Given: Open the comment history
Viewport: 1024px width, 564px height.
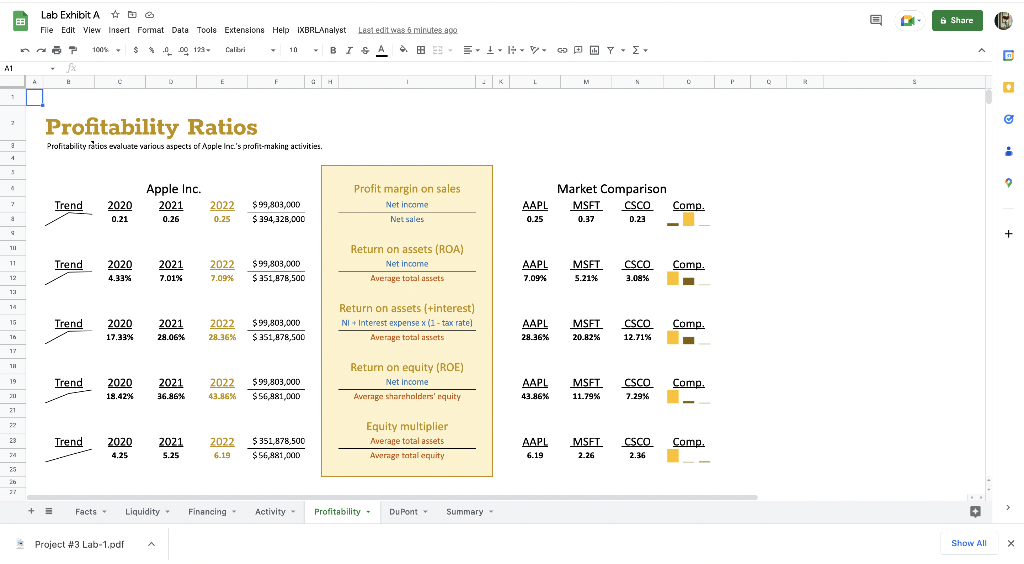Looking at the screenshot, I should pyautogui.click(x=876, y=20).
